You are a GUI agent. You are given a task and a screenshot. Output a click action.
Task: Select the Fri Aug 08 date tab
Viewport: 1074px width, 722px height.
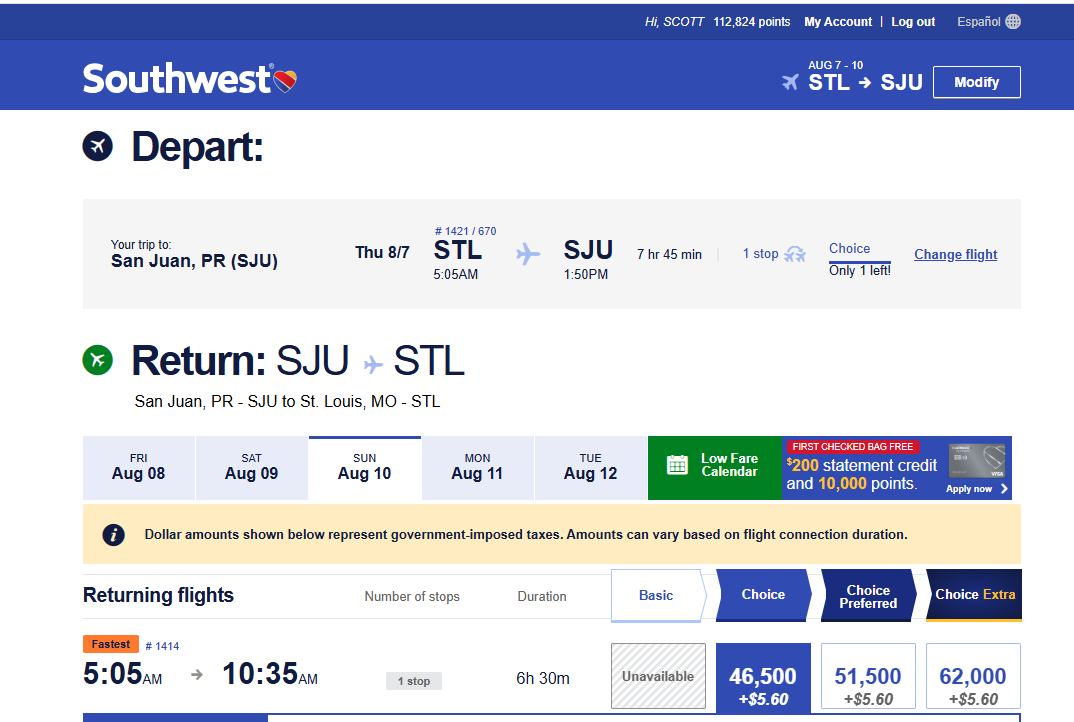click(x=138, y=467)
